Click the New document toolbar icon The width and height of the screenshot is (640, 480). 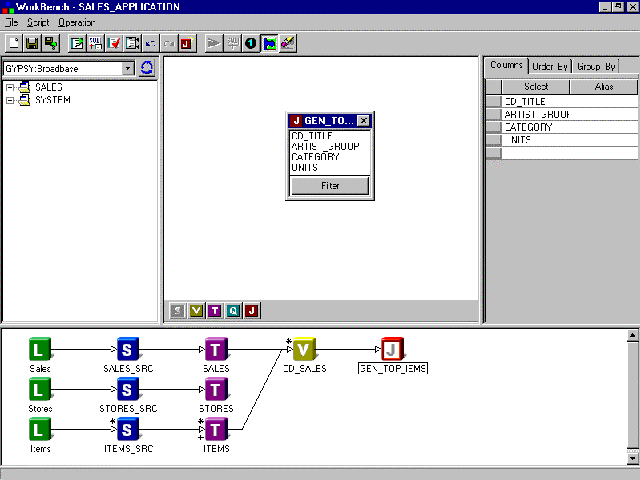click(14, 43)
